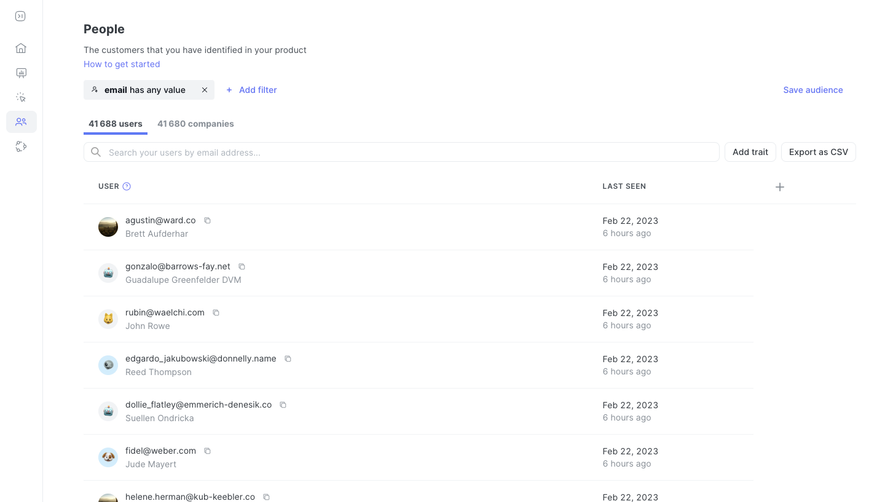Expand the sidebar with the top toggle icon
The image size is (885, 502).
(x=20, y=16)
